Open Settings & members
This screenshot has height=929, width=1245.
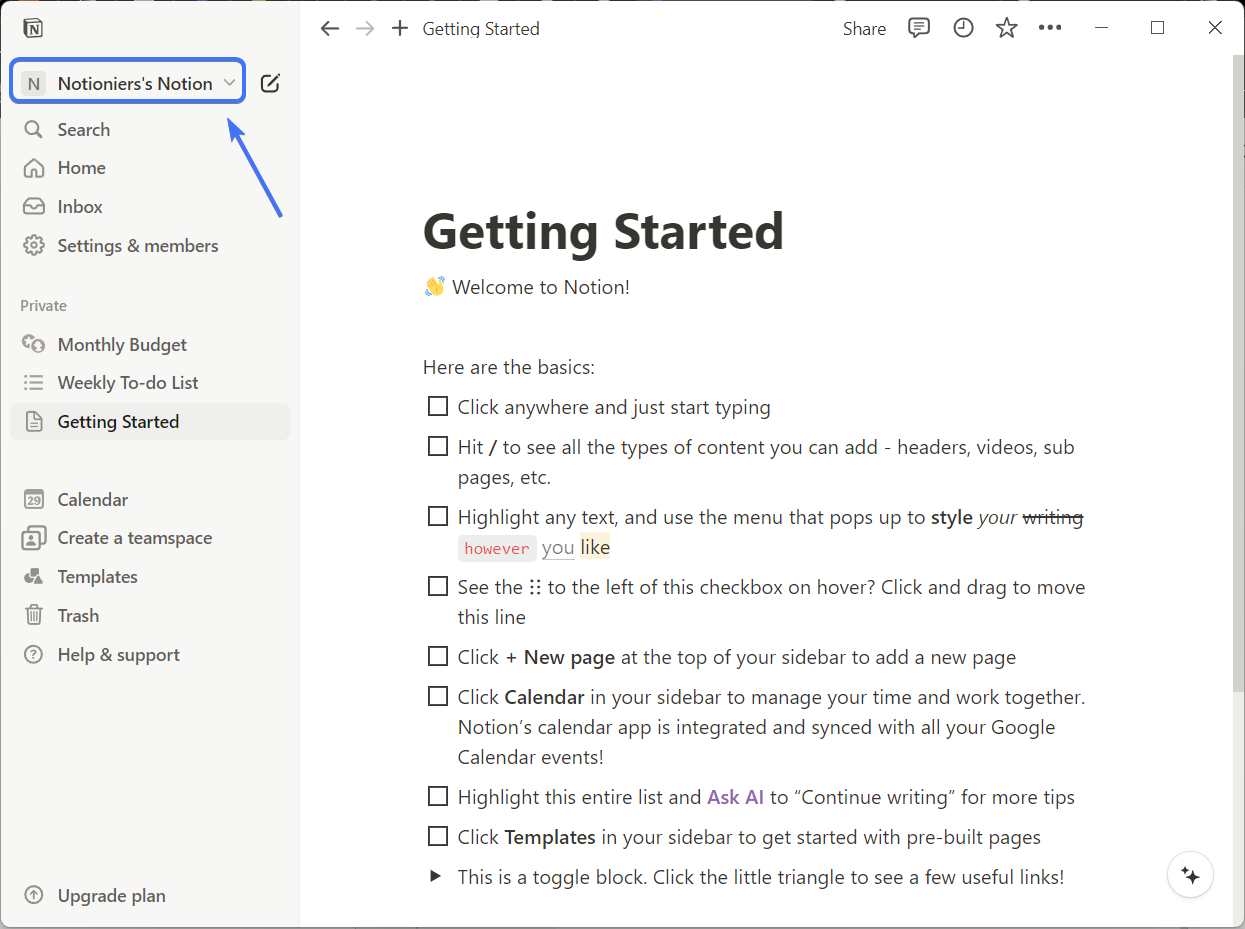click(137, 245)
